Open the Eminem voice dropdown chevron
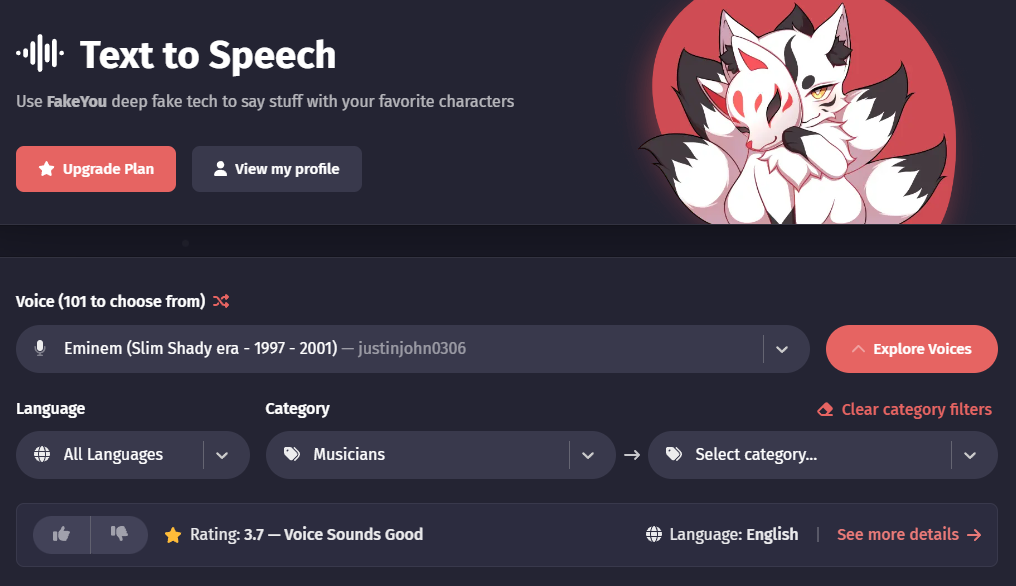The image size is (1016, 586). click(782, 349)
